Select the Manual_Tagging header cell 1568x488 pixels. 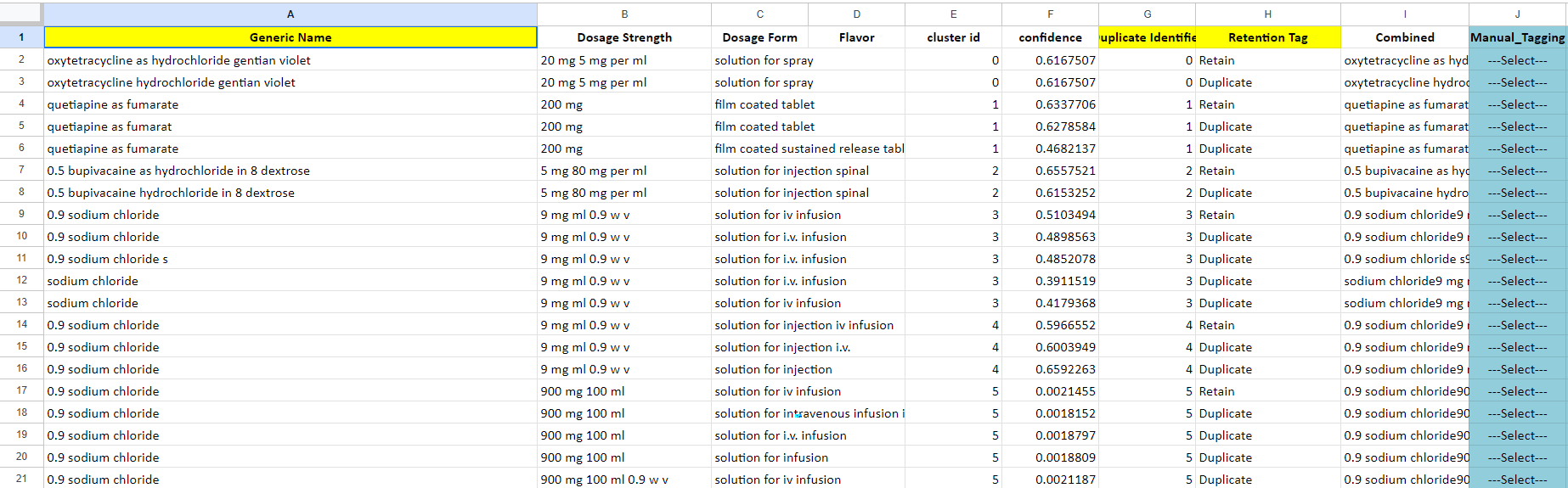[1517, 37]
